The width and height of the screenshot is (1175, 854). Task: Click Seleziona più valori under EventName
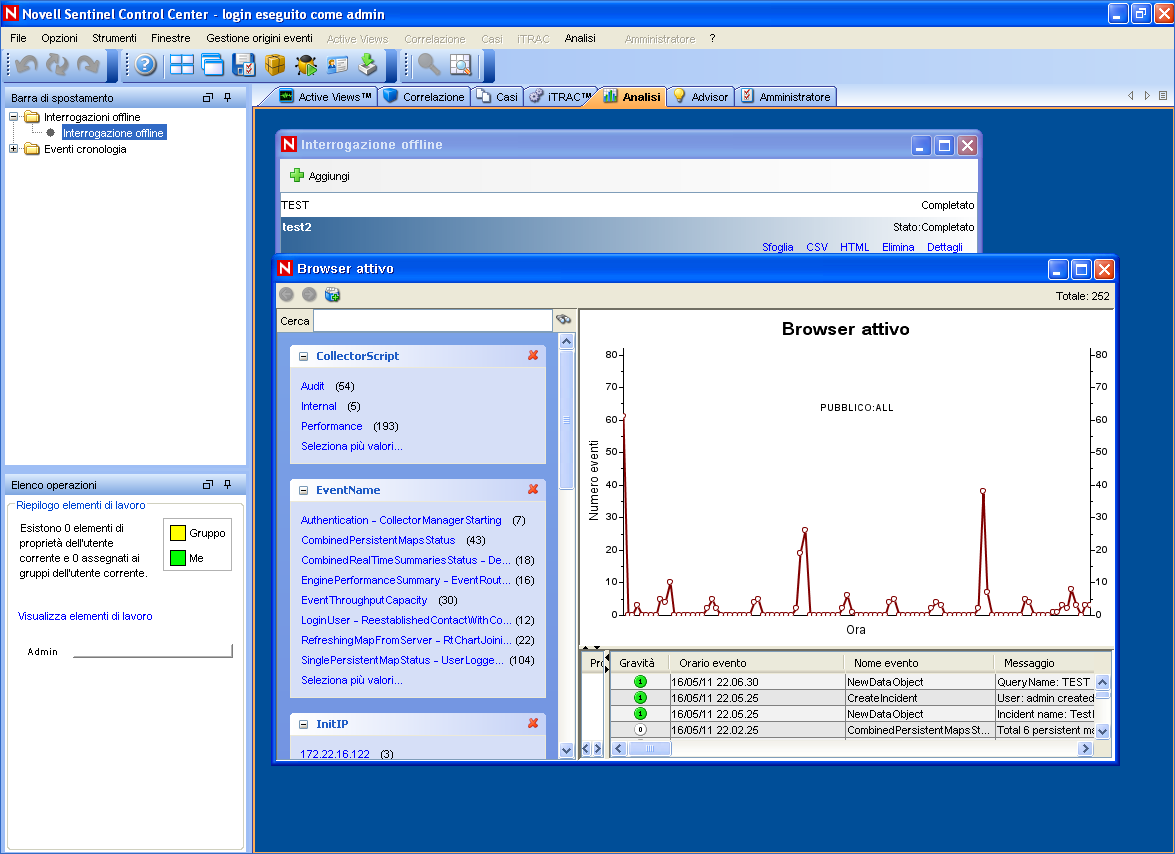(x=351, y=680)
